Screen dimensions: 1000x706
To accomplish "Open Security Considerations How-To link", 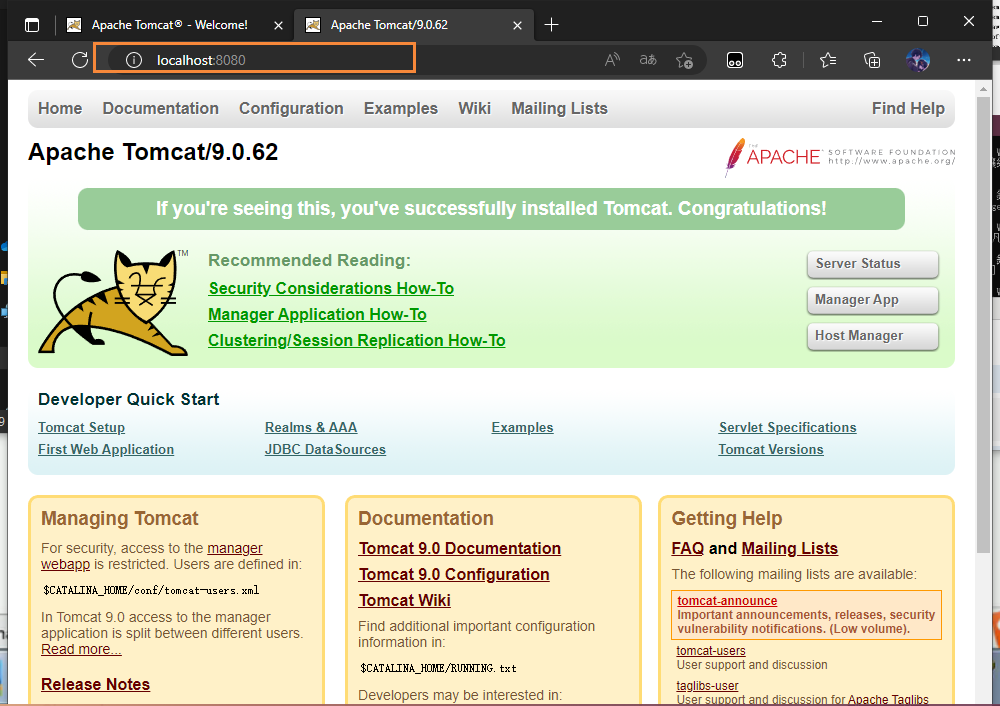I will 331,288.
